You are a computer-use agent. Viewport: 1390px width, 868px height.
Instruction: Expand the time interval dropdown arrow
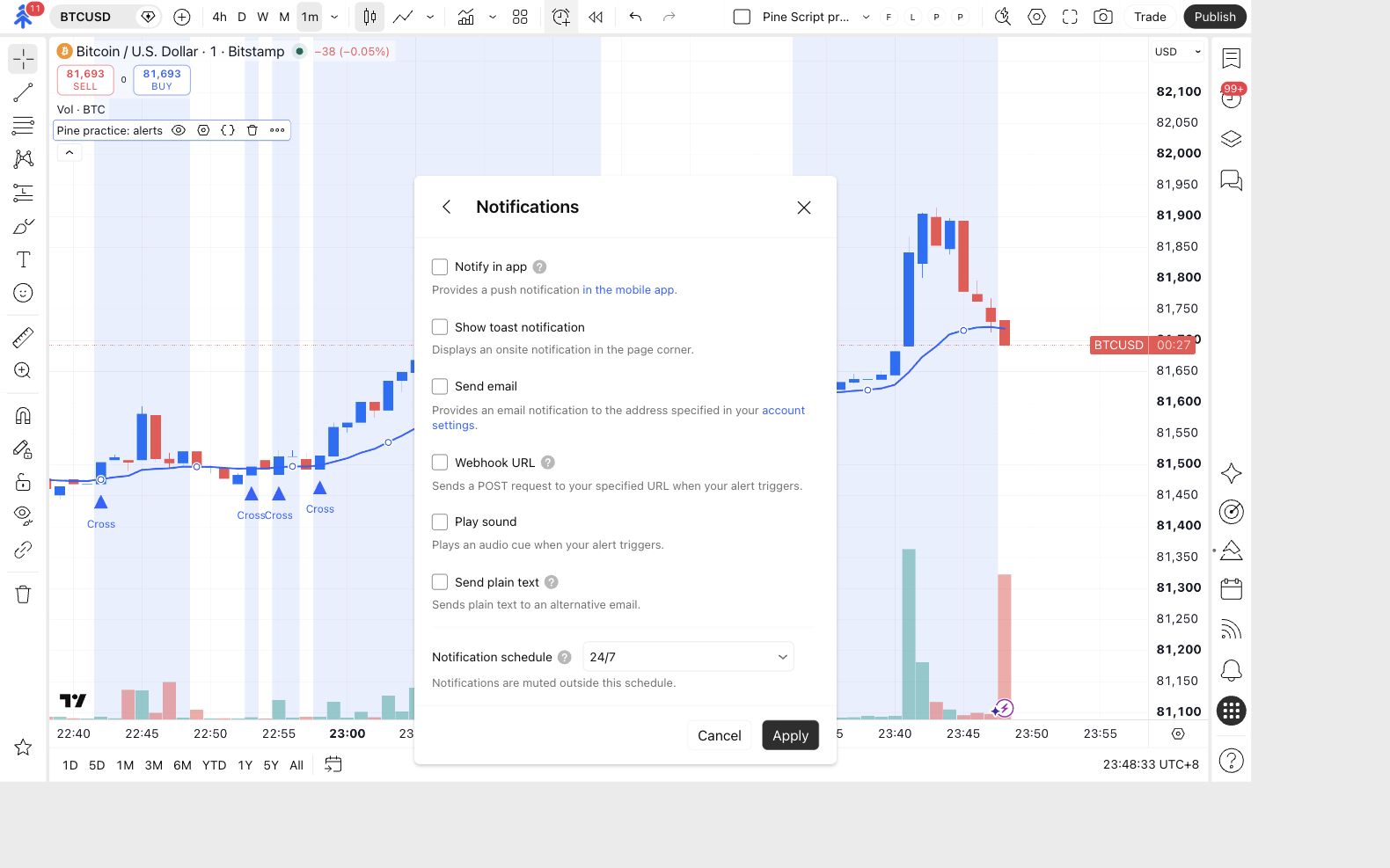pos(334,17)
